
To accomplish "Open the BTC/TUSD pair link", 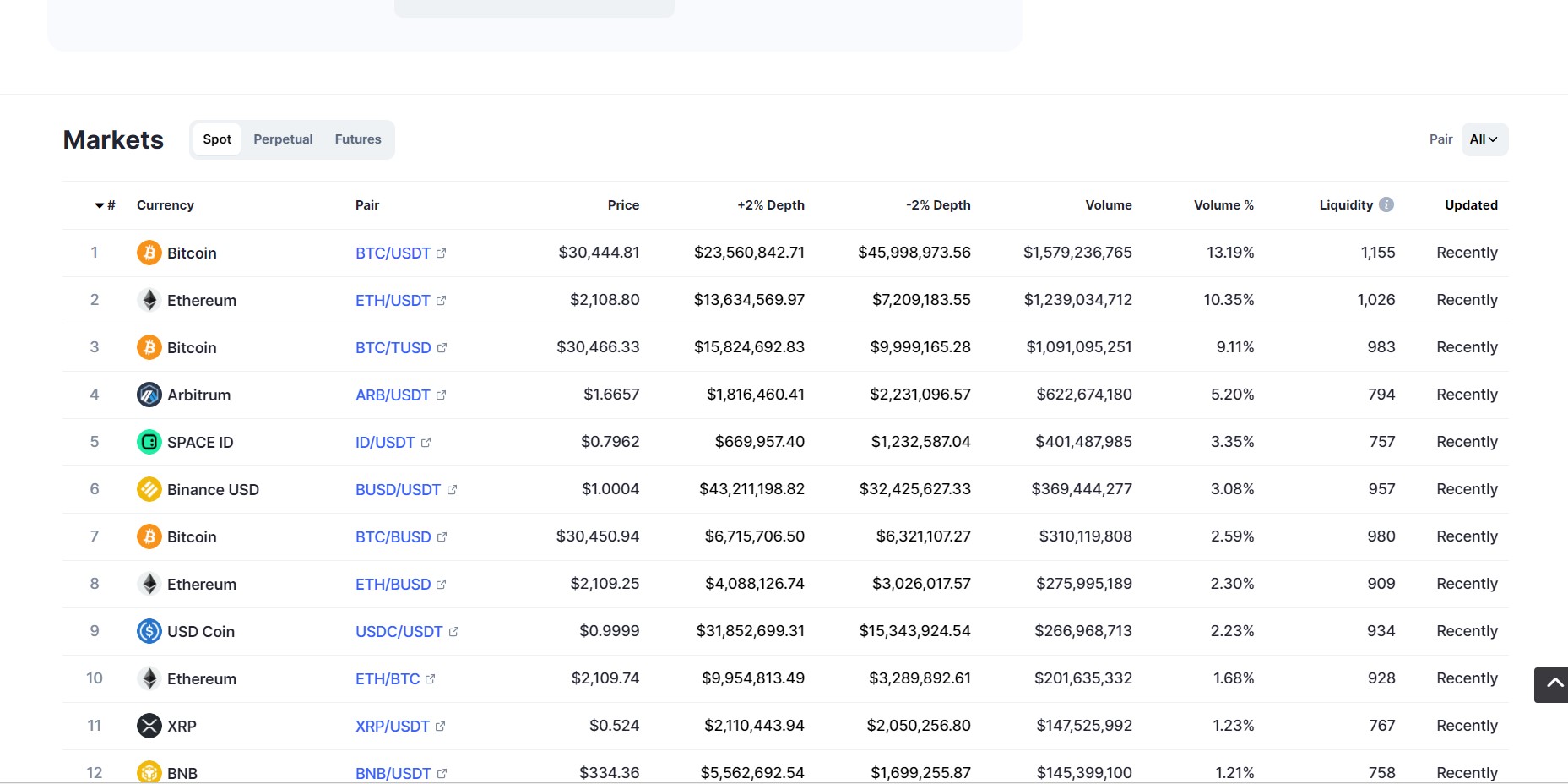I will (393, 347).
